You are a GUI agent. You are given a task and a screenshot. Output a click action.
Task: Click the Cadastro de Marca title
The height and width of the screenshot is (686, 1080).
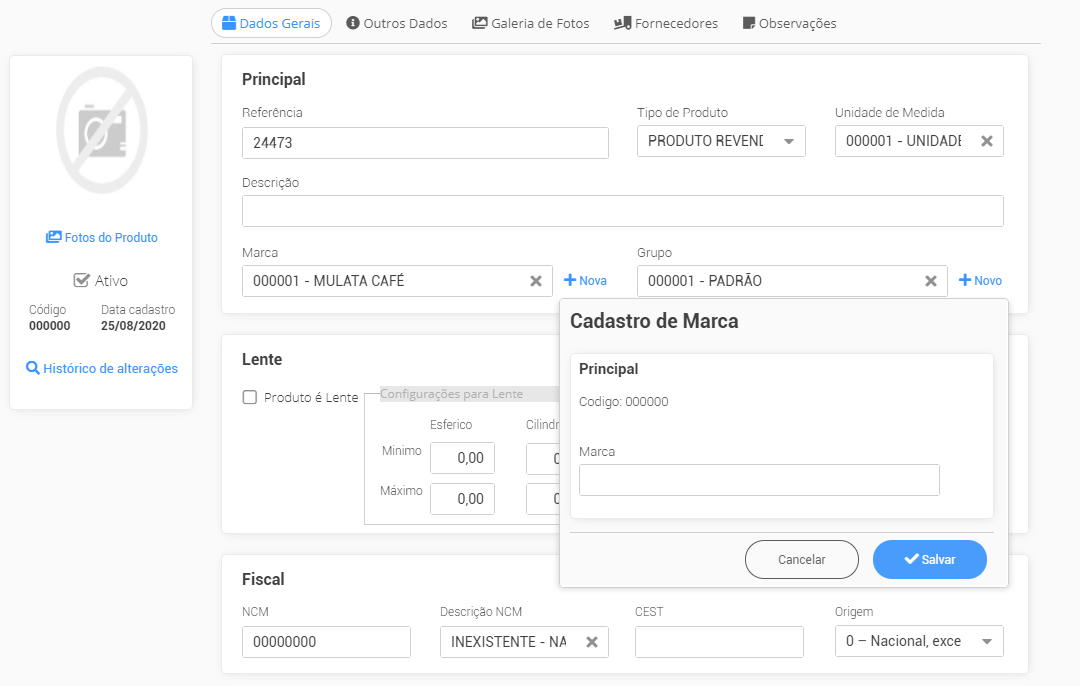[654, 321]
